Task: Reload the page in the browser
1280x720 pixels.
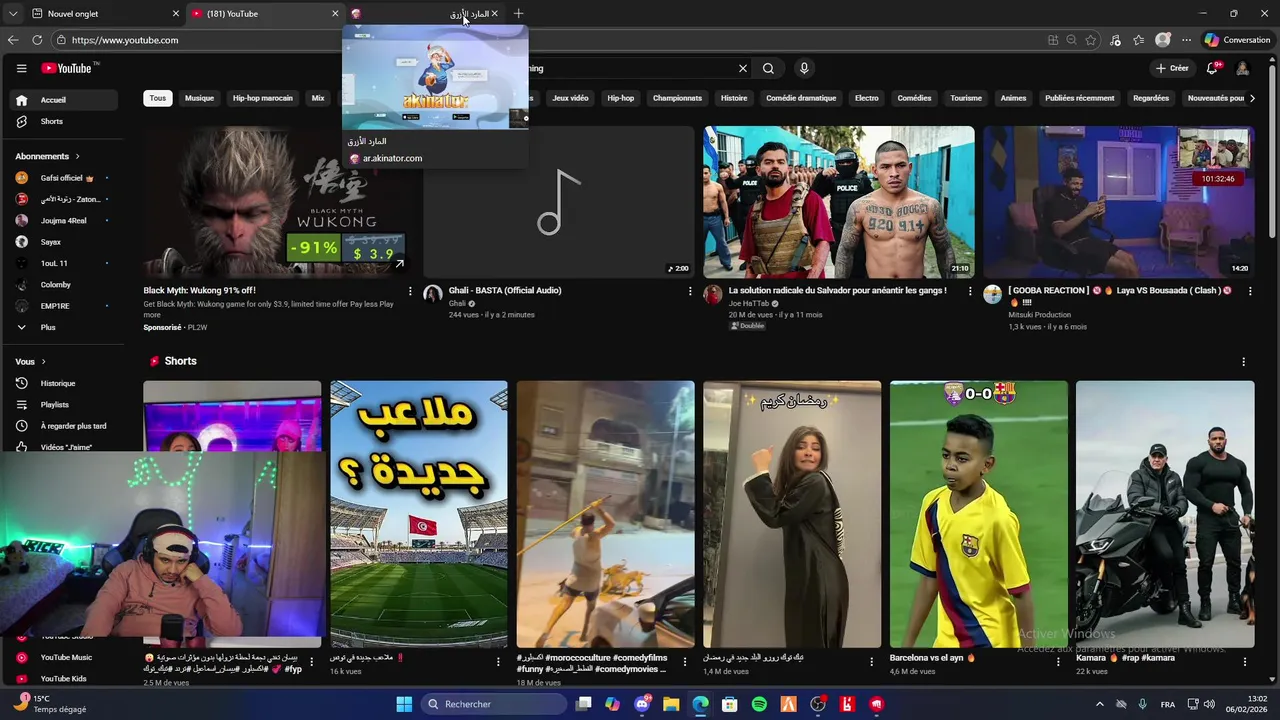Action: [37, 40]
